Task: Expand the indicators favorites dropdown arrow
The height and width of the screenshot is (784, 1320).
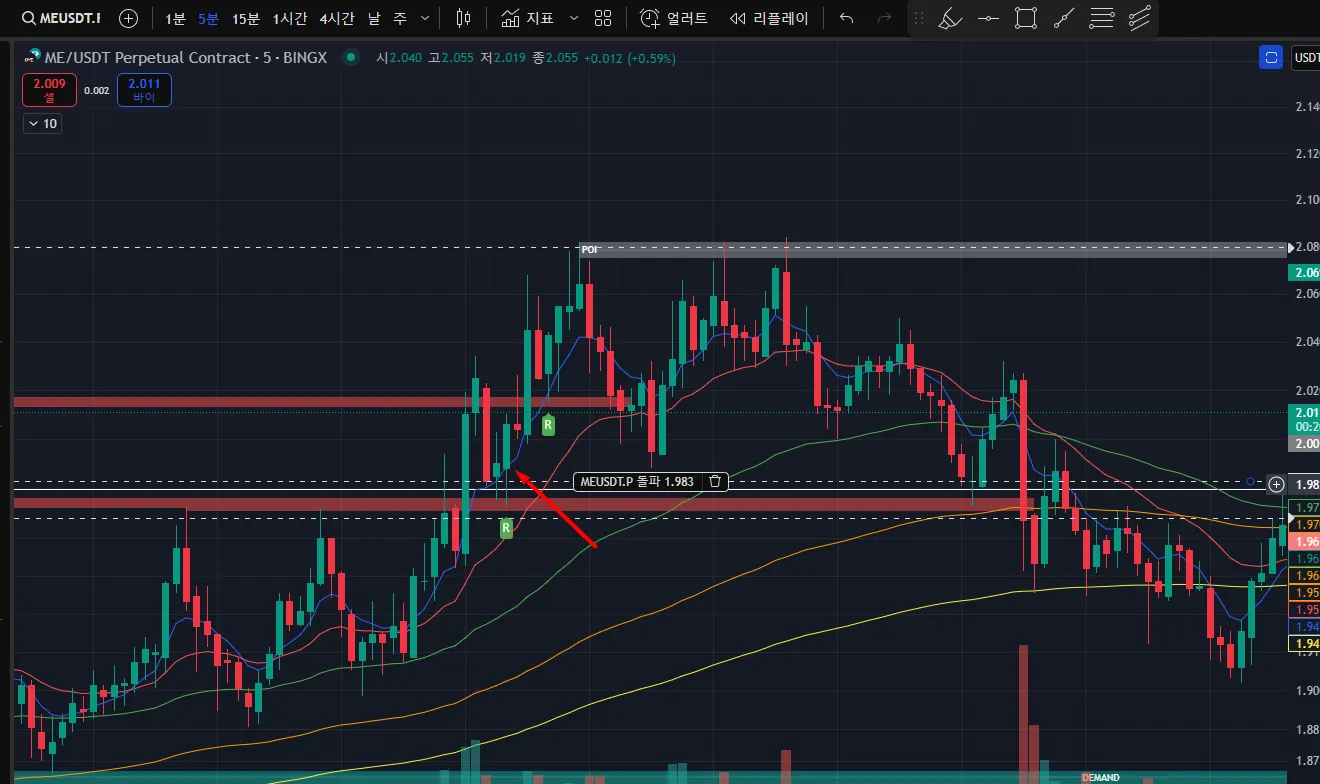Action: [574, 18]
